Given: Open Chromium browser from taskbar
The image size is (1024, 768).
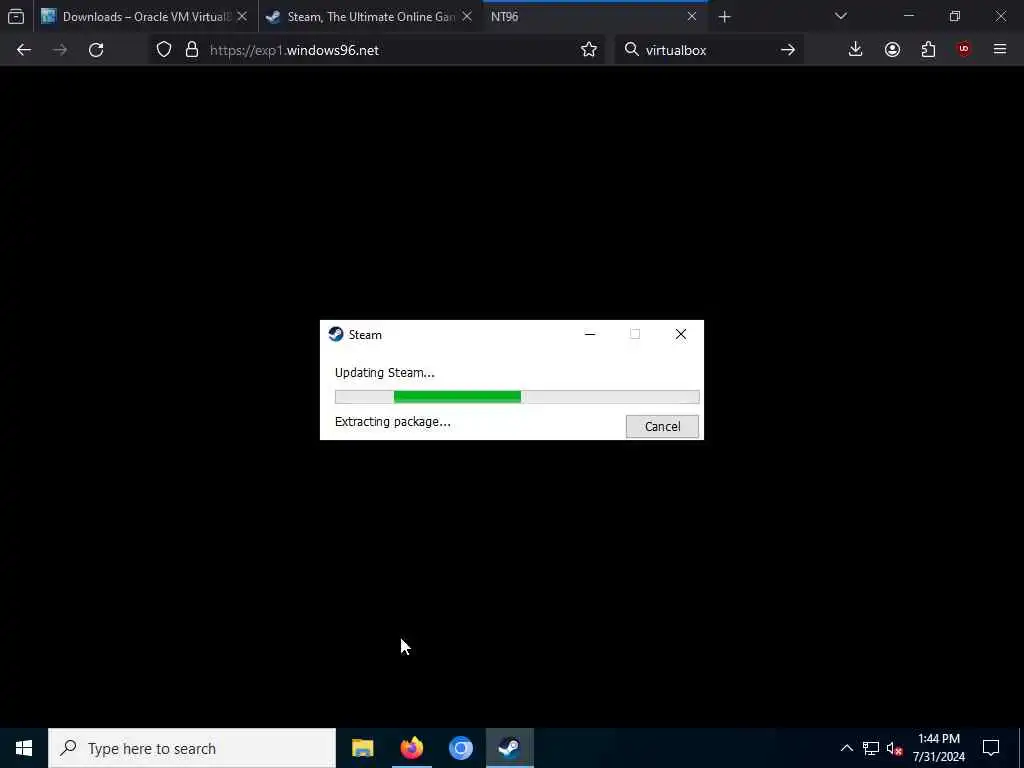Looking at the screenshot, I should click(x=460, y=748).
